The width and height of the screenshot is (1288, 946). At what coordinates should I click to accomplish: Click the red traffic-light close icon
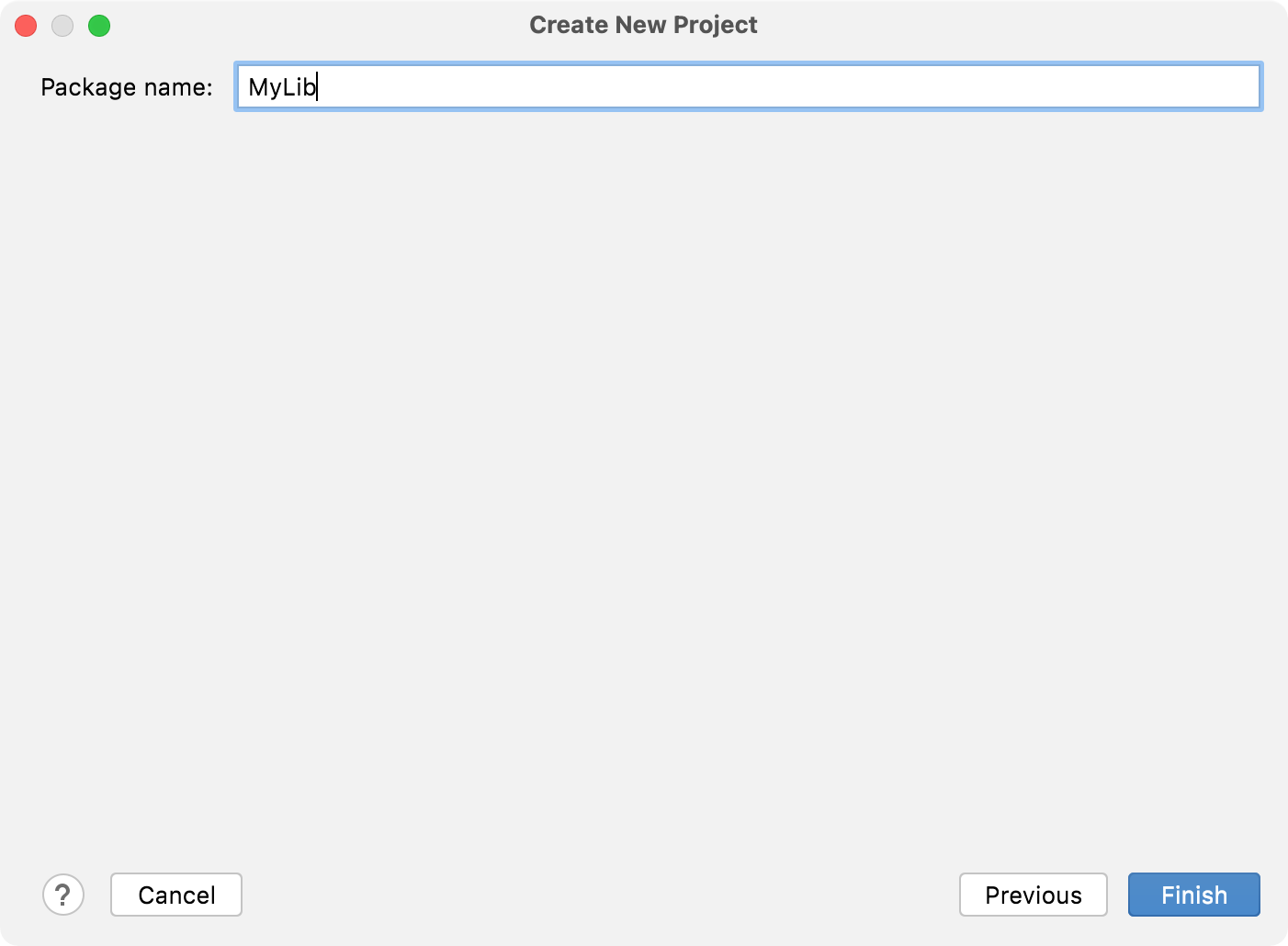(26, 26)
